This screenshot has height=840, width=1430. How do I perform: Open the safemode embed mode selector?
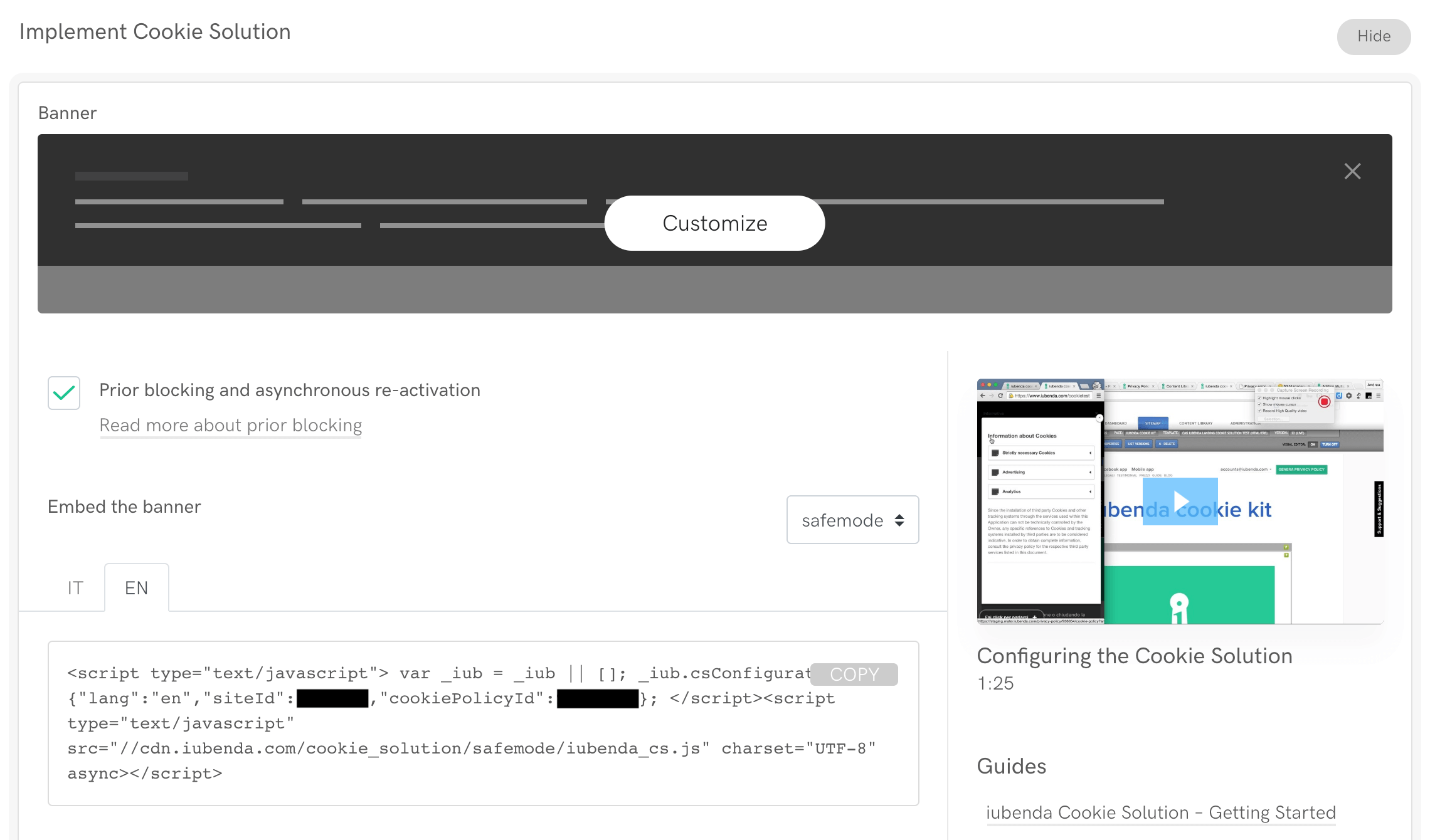coord(852,520)
